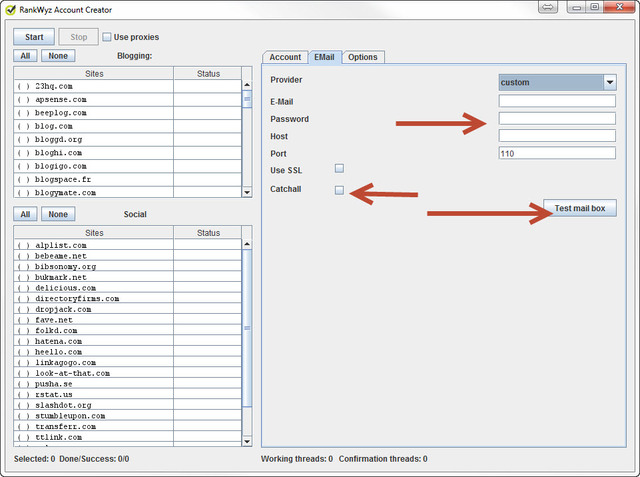Click the E-Mail input field
The width and height of the screenshot is (640, 477).
click(x=557, y=101)
